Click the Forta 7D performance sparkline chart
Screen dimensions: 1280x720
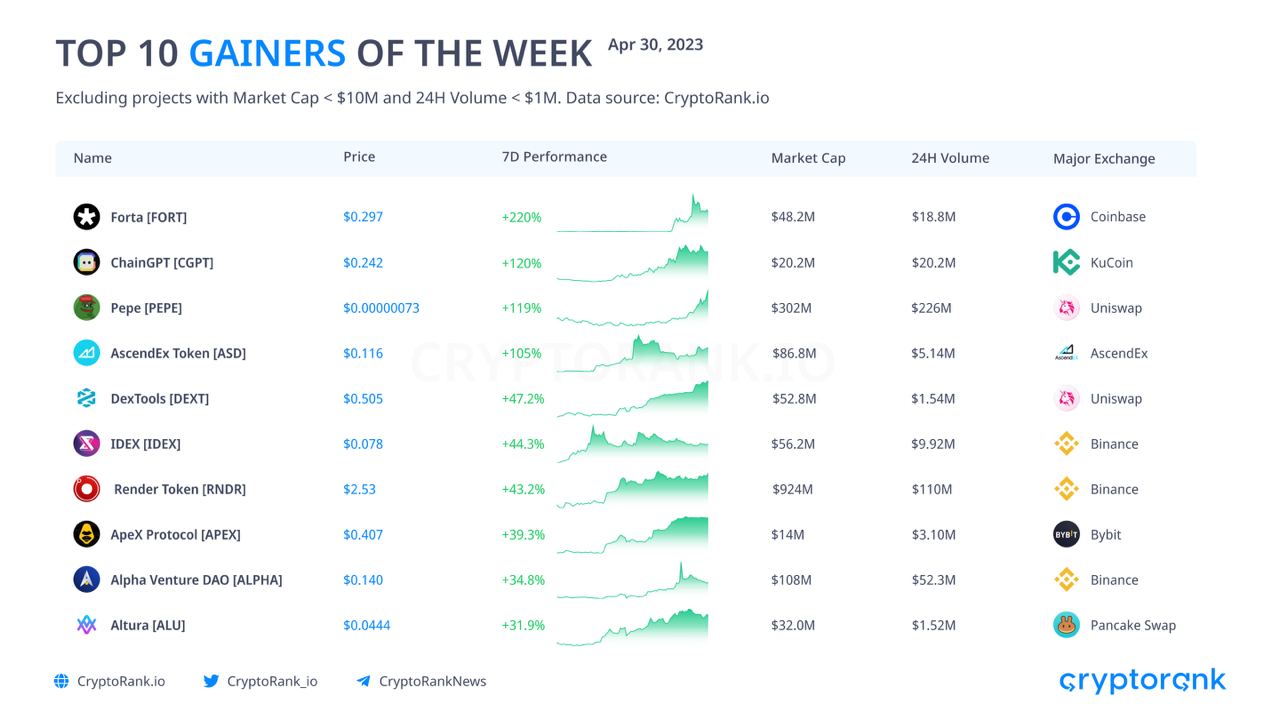[632, 215]
